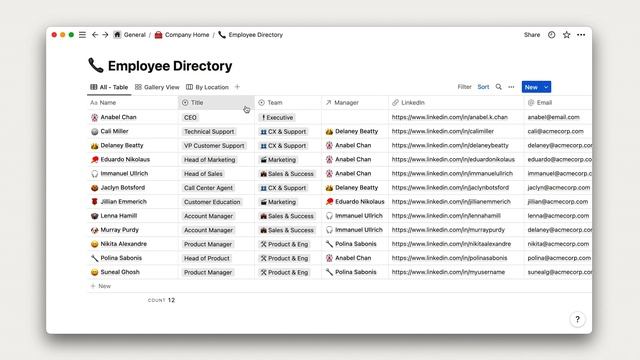Open the page updates clock icon

[x=551, y=35]
